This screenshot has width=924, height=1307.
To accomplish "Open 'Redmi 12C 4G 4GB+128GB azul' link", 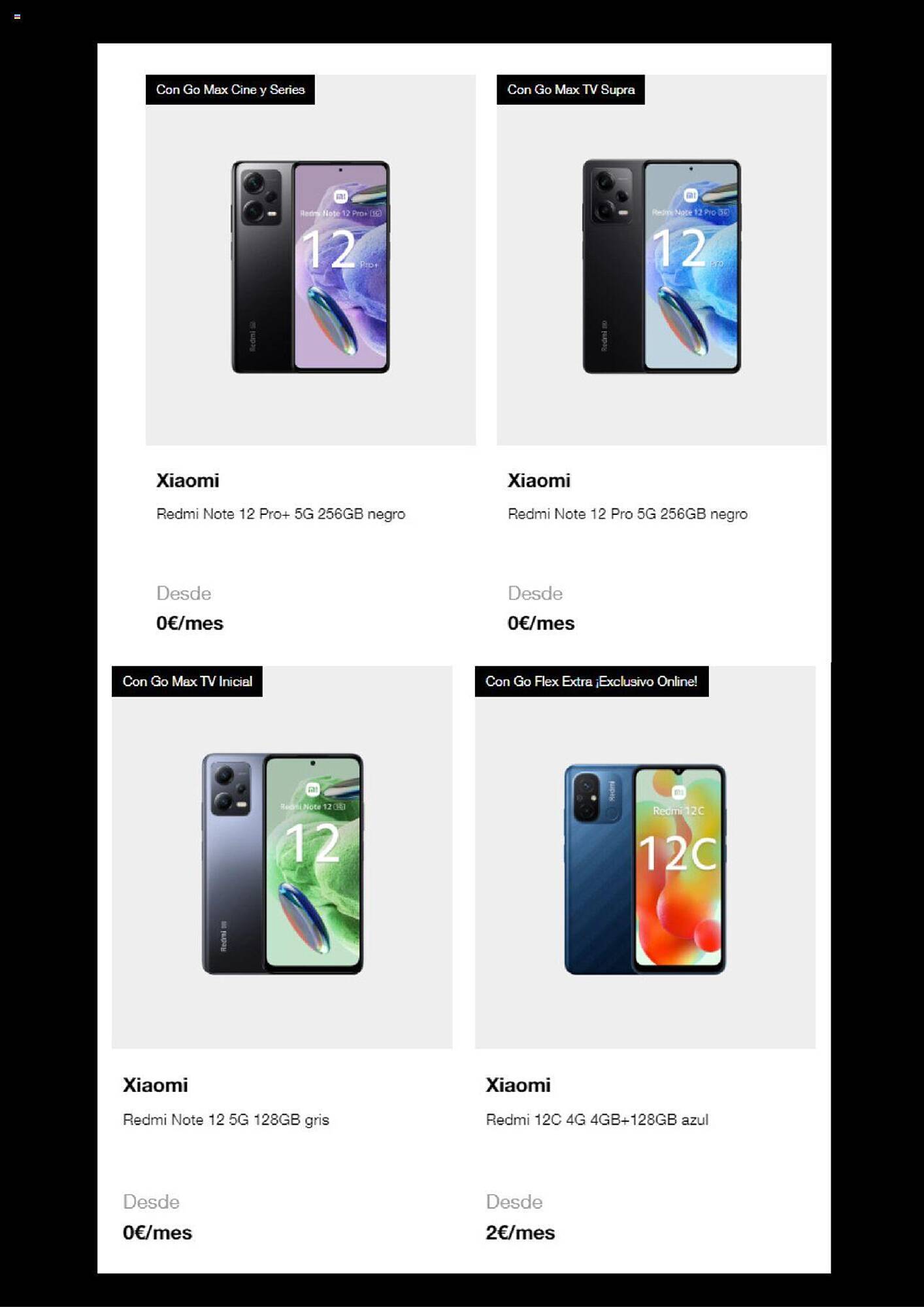I will click(x=597, y=1119).
